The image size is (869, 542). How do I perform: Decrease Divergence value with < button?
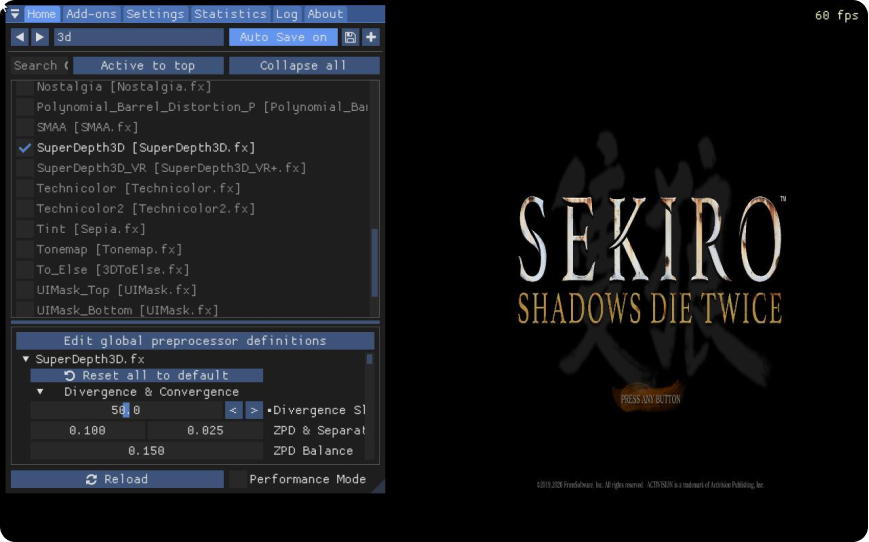pos(233,411)
